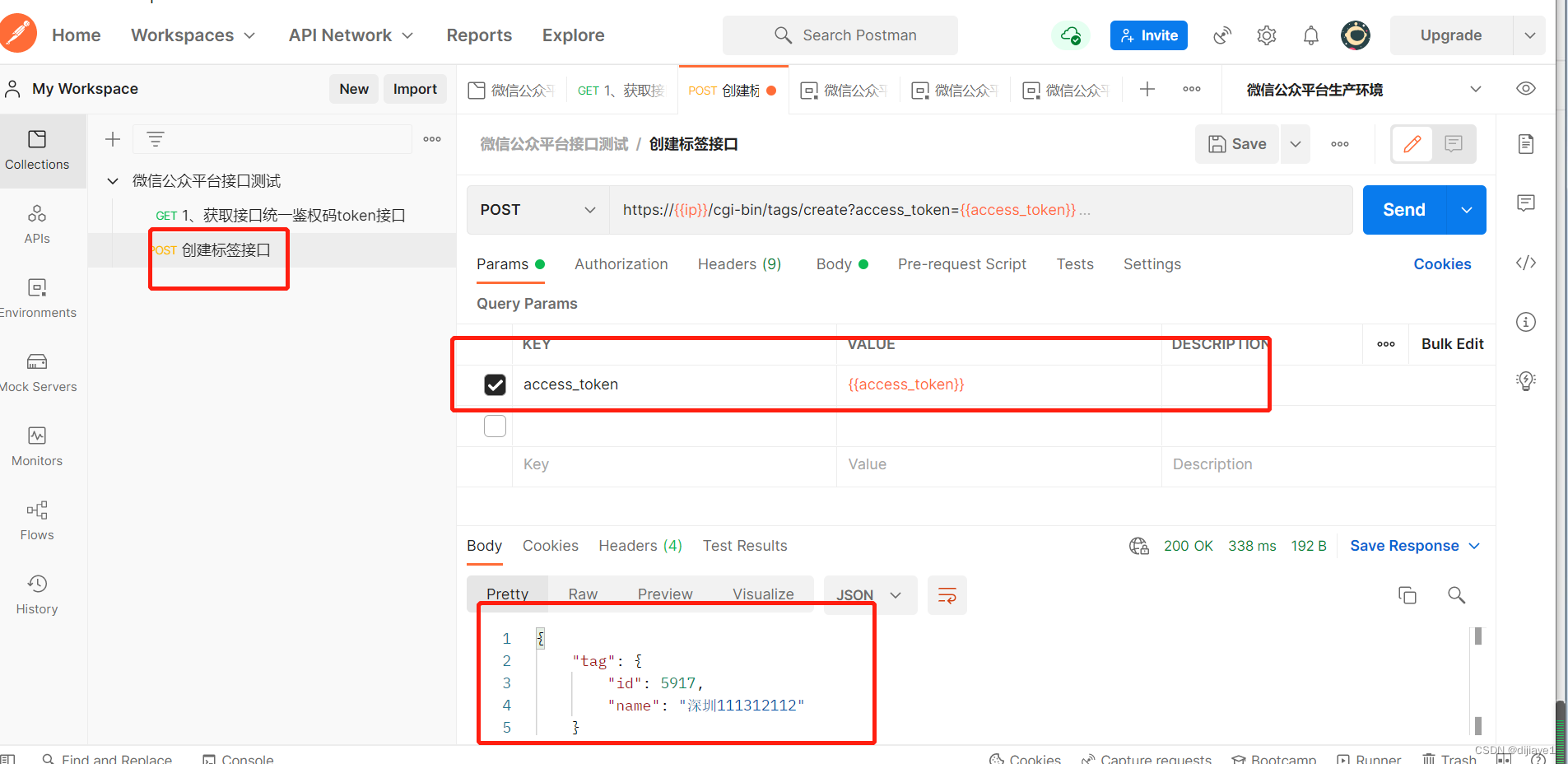Open the user avatar menu
The image size is (1568, 764).
click(x=1356, y=35)
